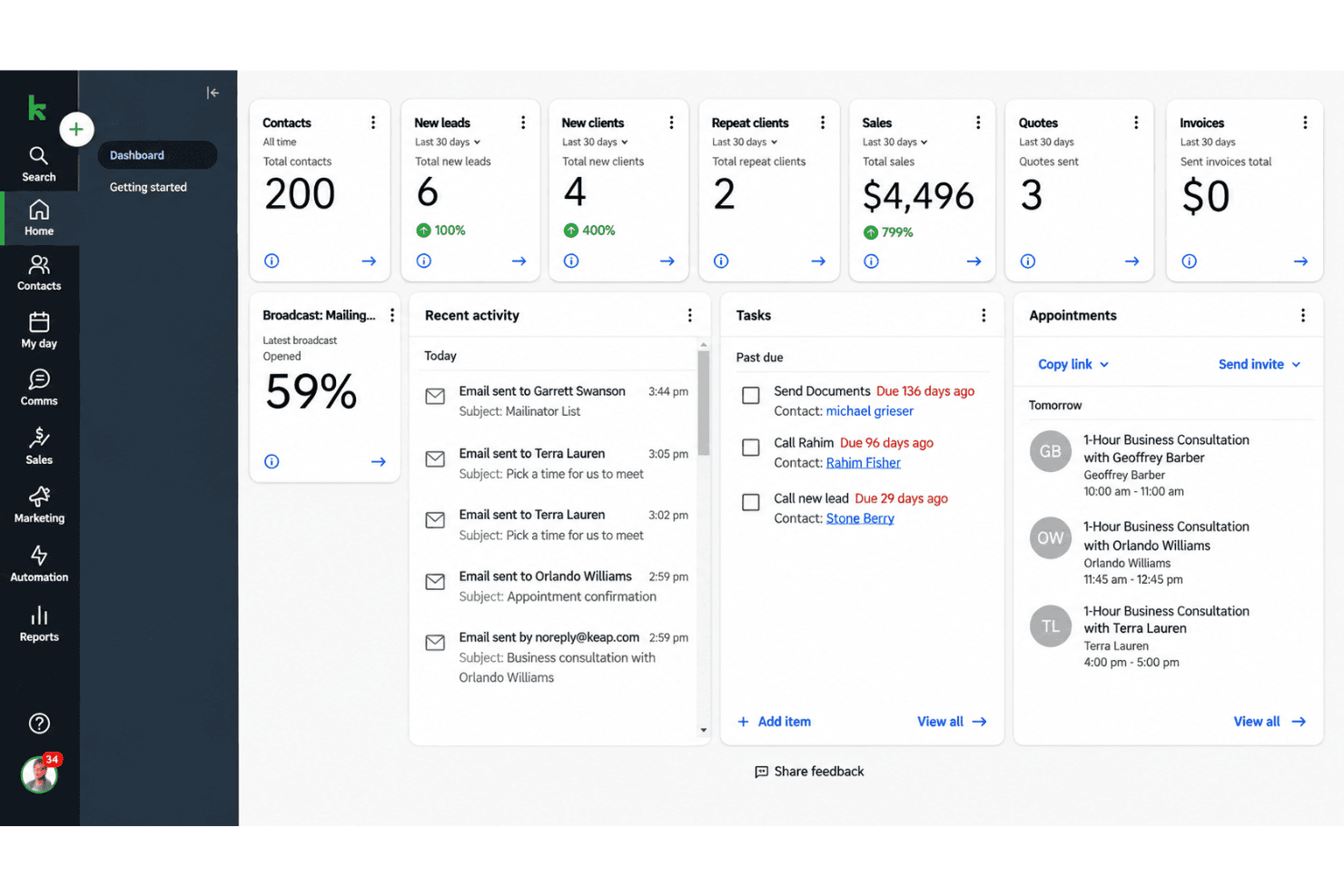Screen dimensions: 1344x896
Task: Open Rahim Fisher contact link
Action: coord(864,463)
